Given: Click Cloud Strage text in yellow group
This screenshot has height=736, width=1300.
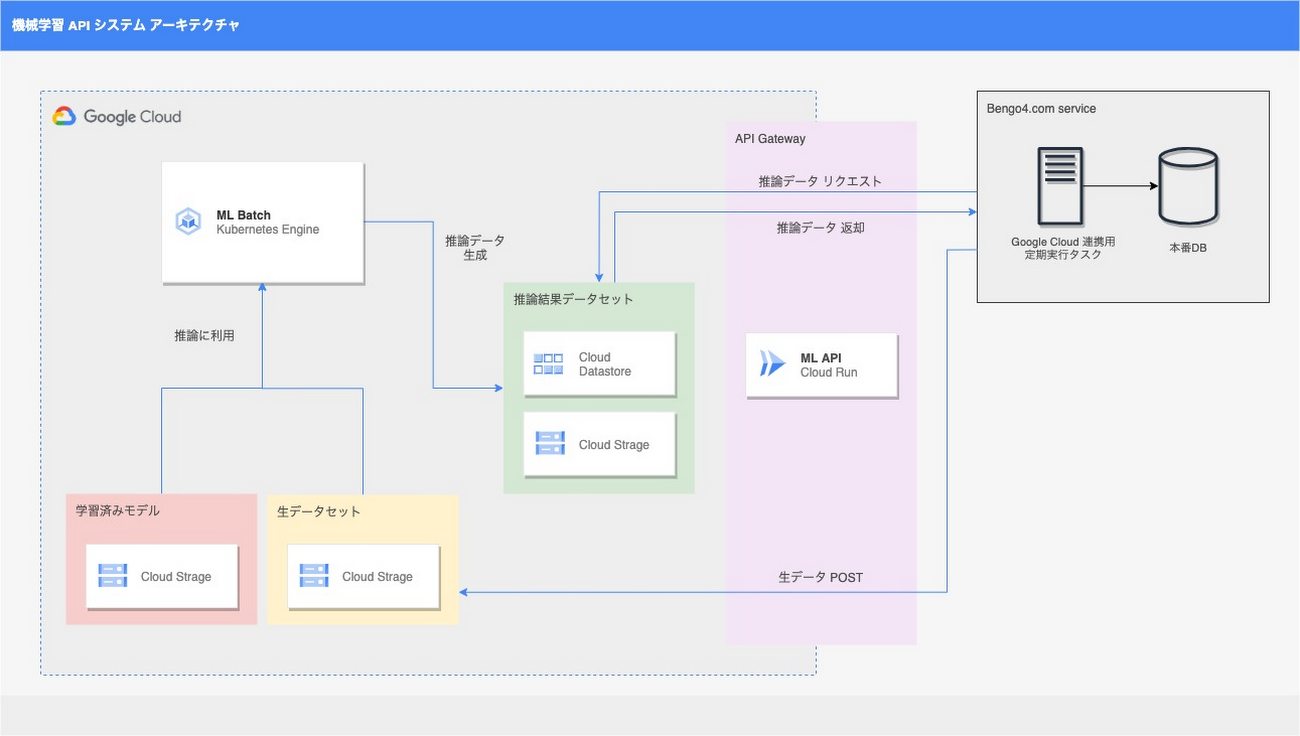Looking at the screenshot, I should point(377,577).
